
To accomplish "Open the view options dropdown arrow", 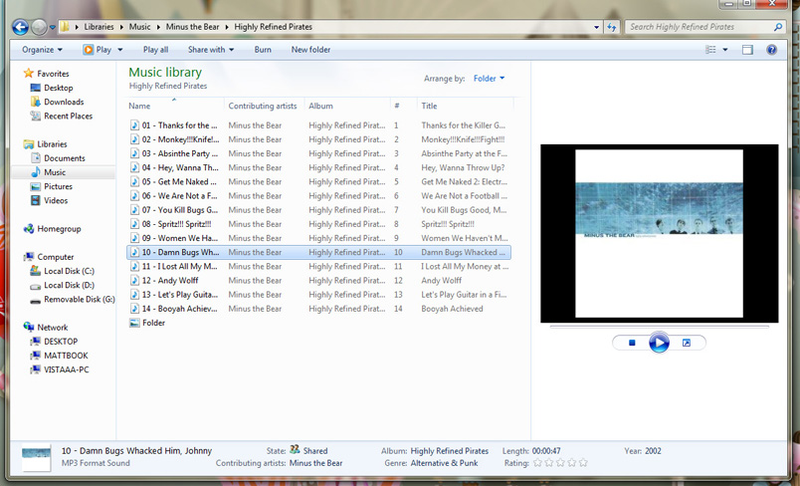I will click(x=725, y=49).
